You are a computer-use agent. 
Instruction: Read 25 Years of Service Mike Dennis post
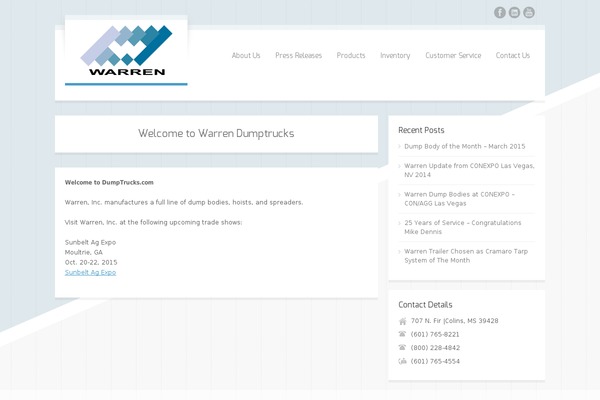click(463, 227)
